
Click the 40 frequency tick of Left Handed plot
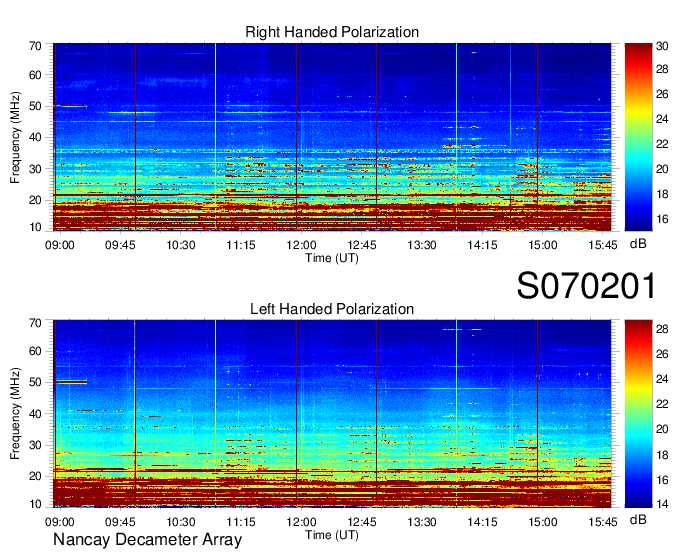coord(35,414)
